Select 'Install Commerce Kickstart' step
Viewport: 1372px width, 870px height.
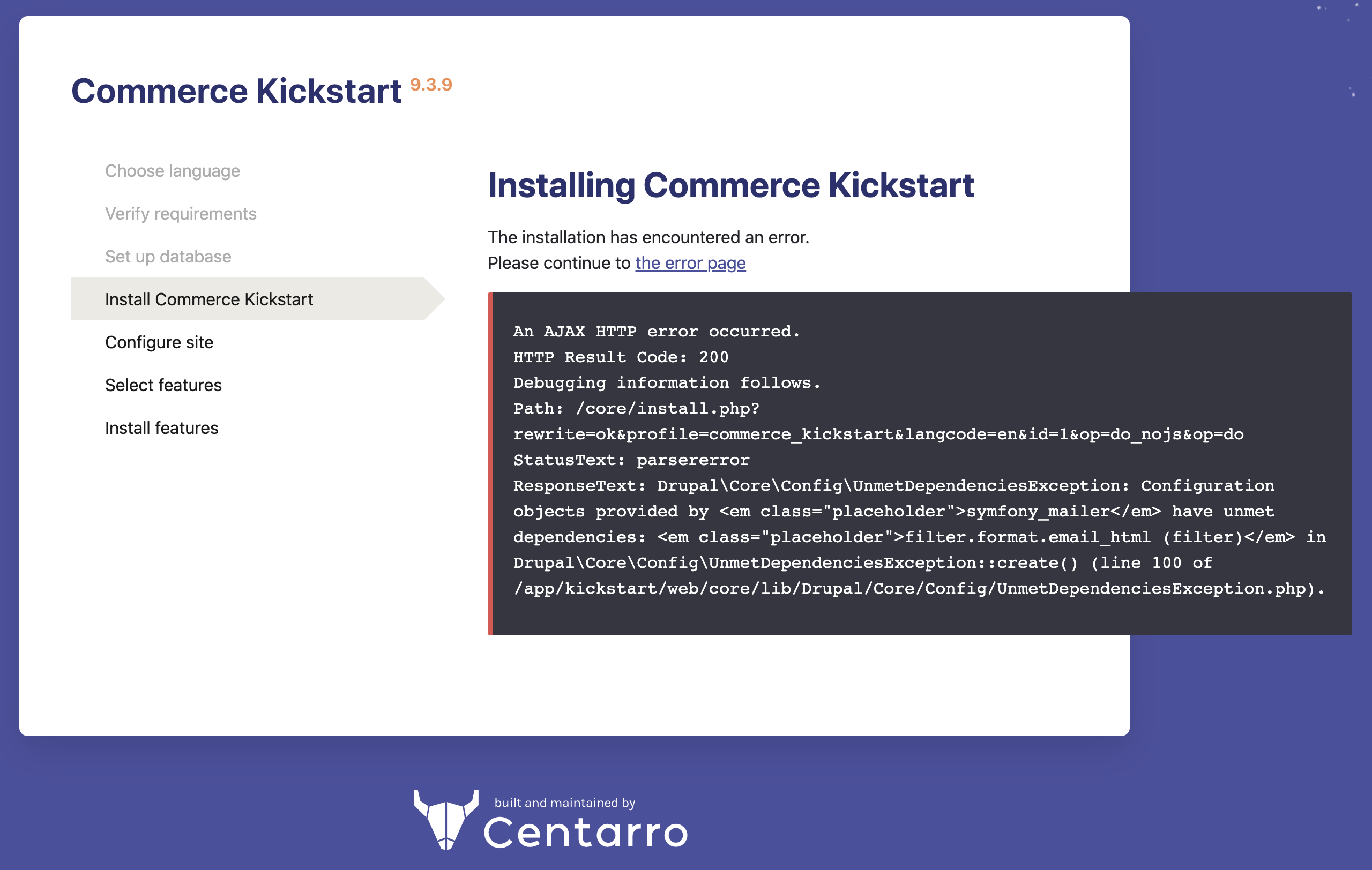pos(210,299)
